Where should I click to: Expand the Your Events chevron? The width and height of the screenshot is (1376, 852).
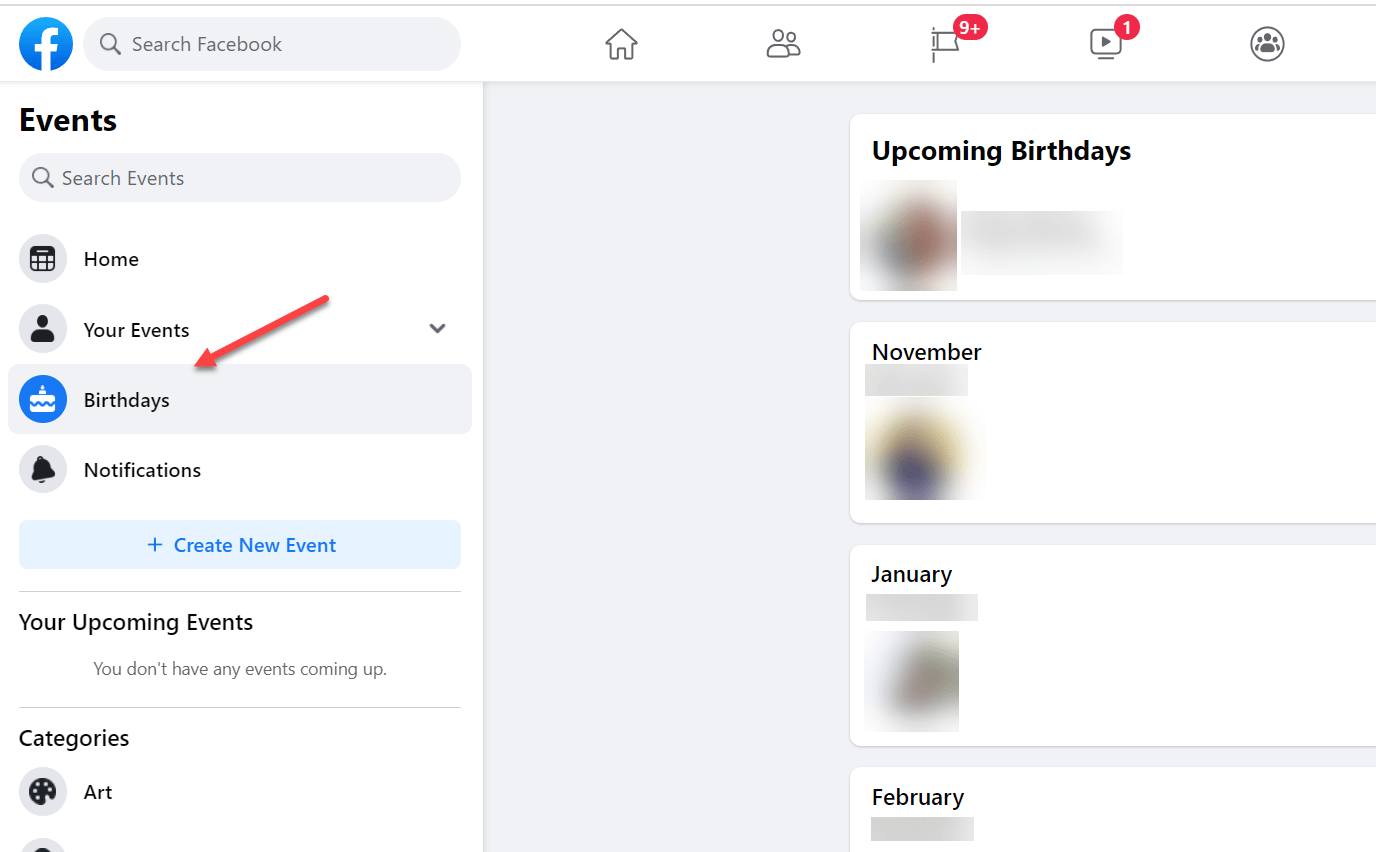pyautogui.click(x=437, y=329)
